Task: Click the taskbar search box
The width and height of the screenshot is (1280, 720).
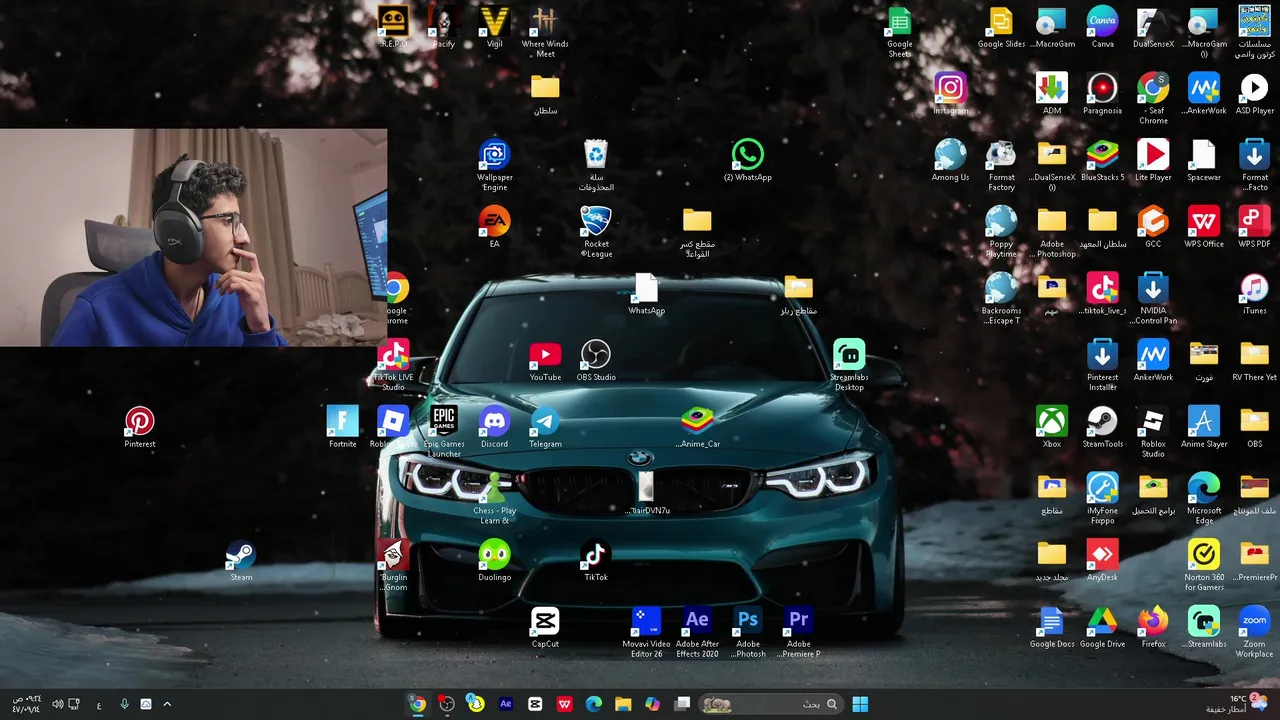Action: [x=770, y=704]
